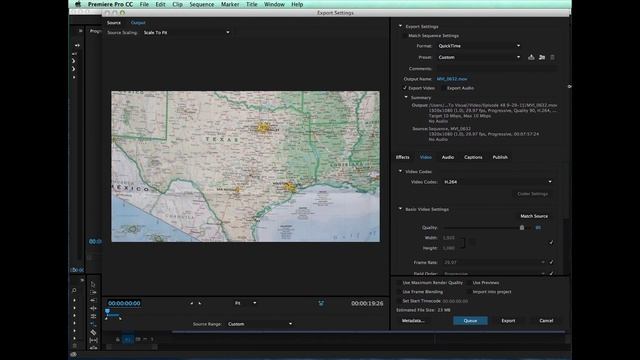
Task: Click the Set In Point icon
Action: pos(191,303)
